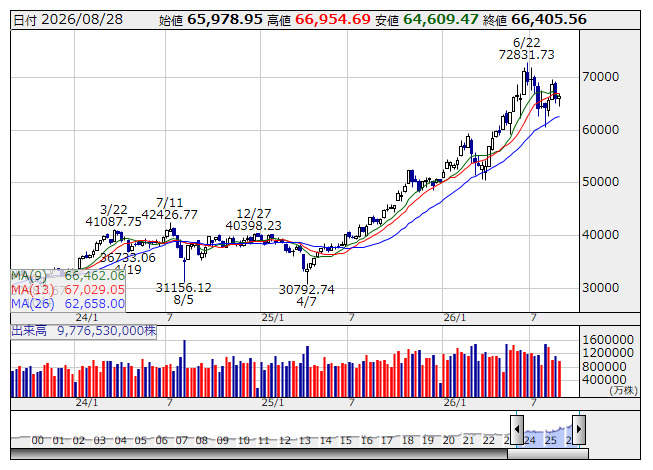The image size is (653, 470).
Task: Click the right range handle arrow
Action: click(579, 429)
